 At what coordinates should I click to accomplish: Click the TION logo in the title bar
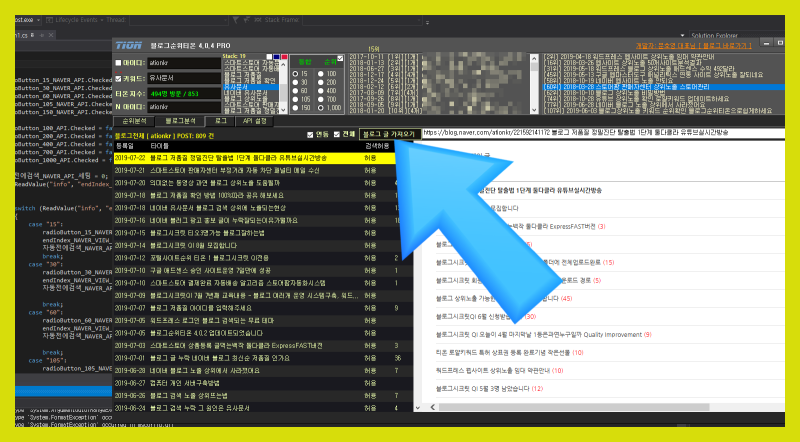(x=129, y=45)
